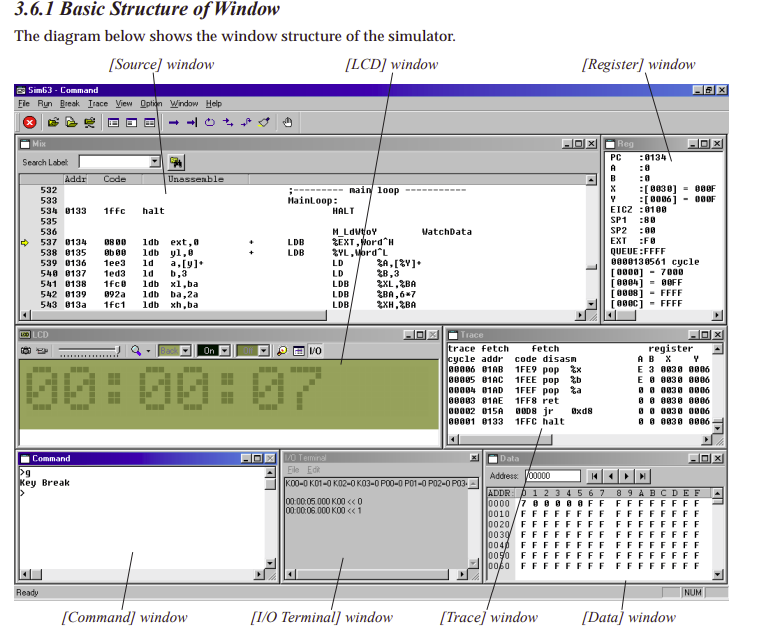Click the LCD video camera icon
This screenshot has width=763, height=629.
(x=42, y=351)
